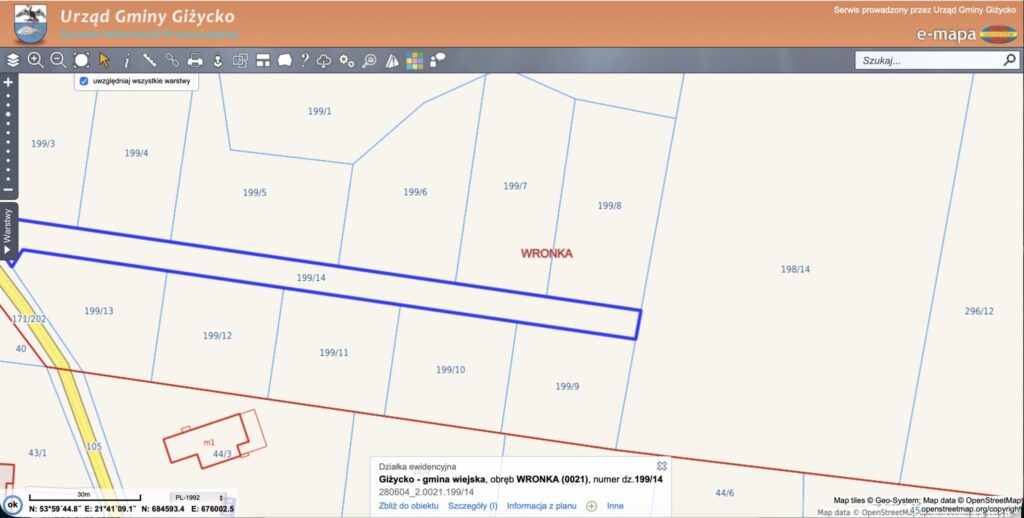Open 'Szczegóły (I)' link in popup

tap(473, 506)
